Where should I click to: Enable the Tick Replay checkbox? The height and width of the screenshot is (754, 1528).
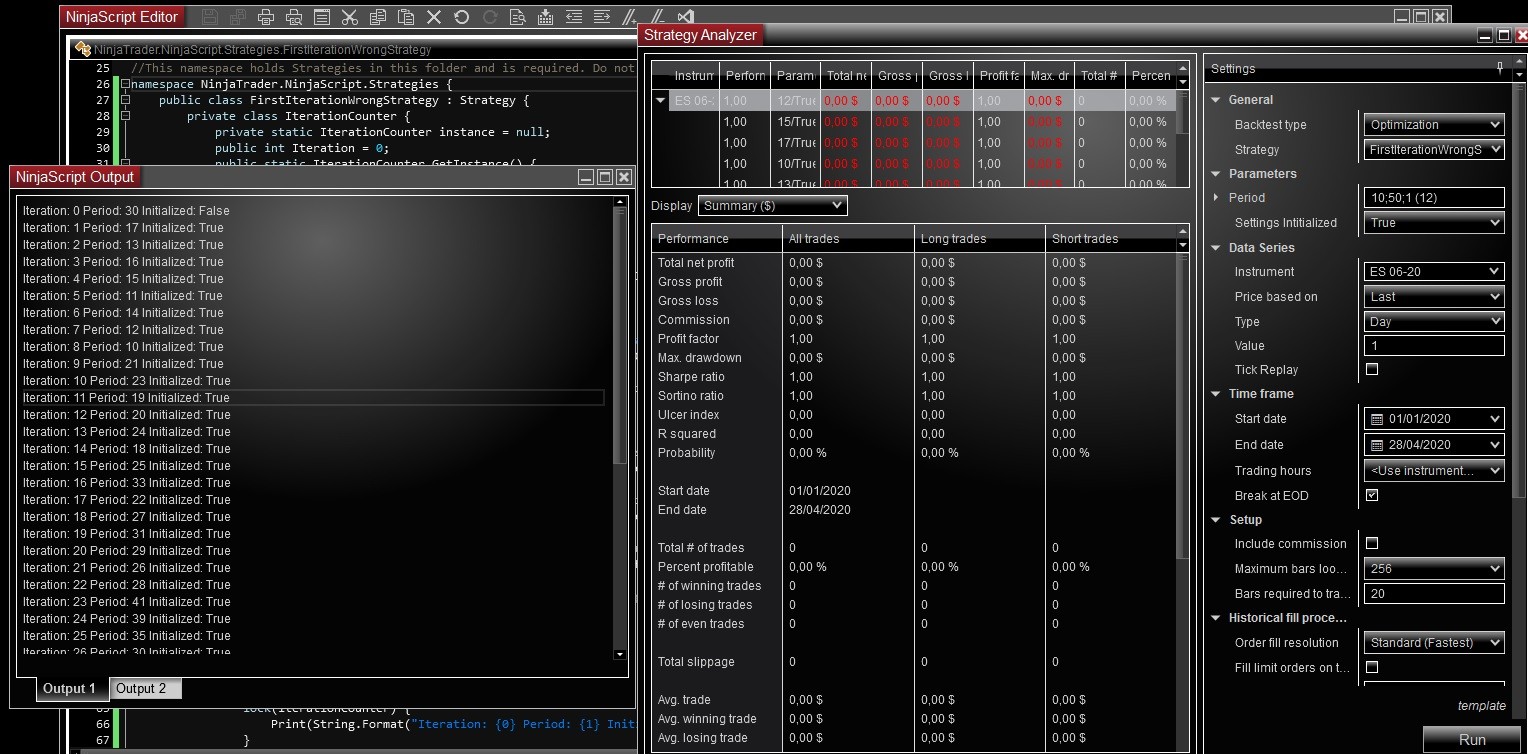point(1372,369)
